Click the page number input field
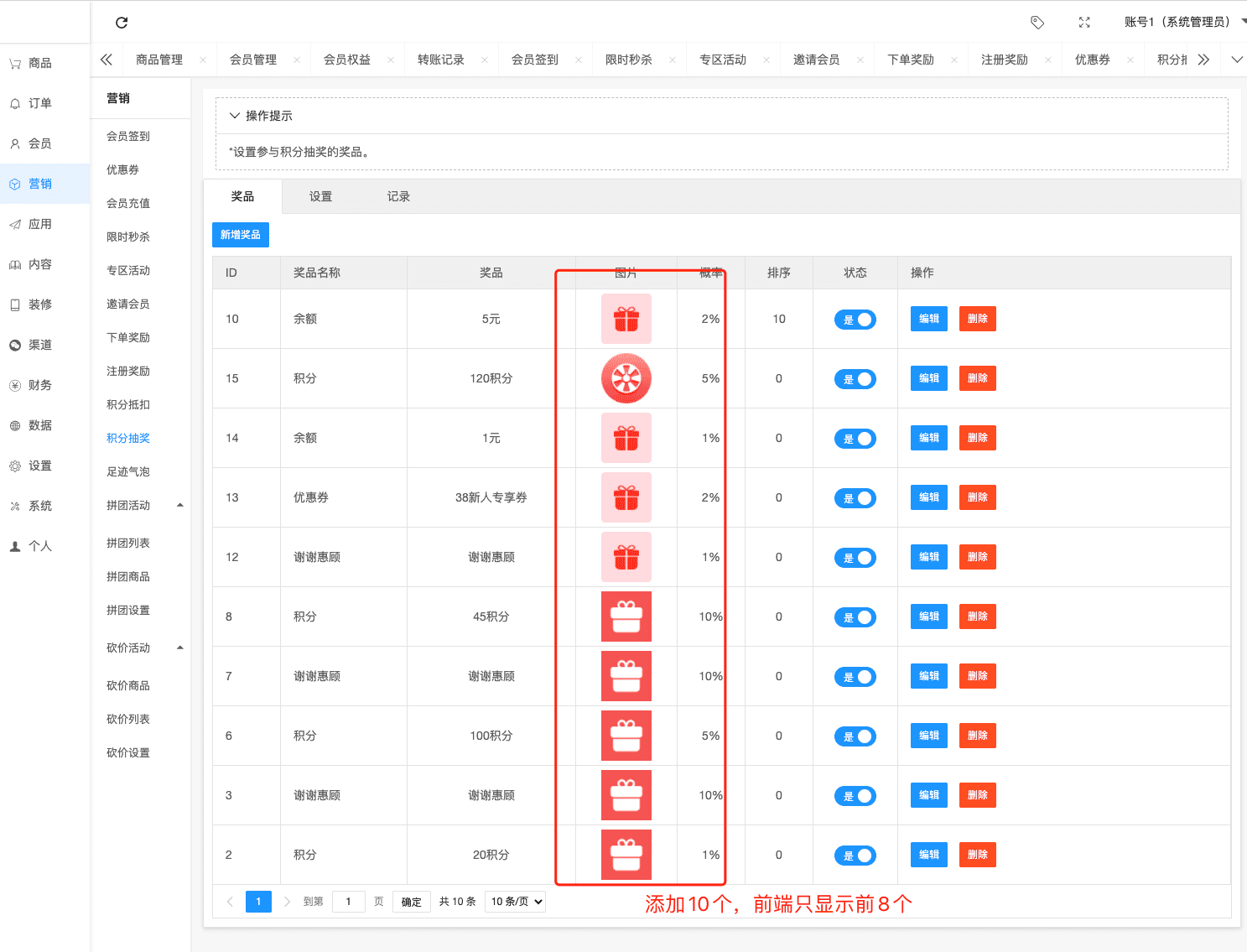The width and height of the screenshot is (1247, 952). point(348,902)
